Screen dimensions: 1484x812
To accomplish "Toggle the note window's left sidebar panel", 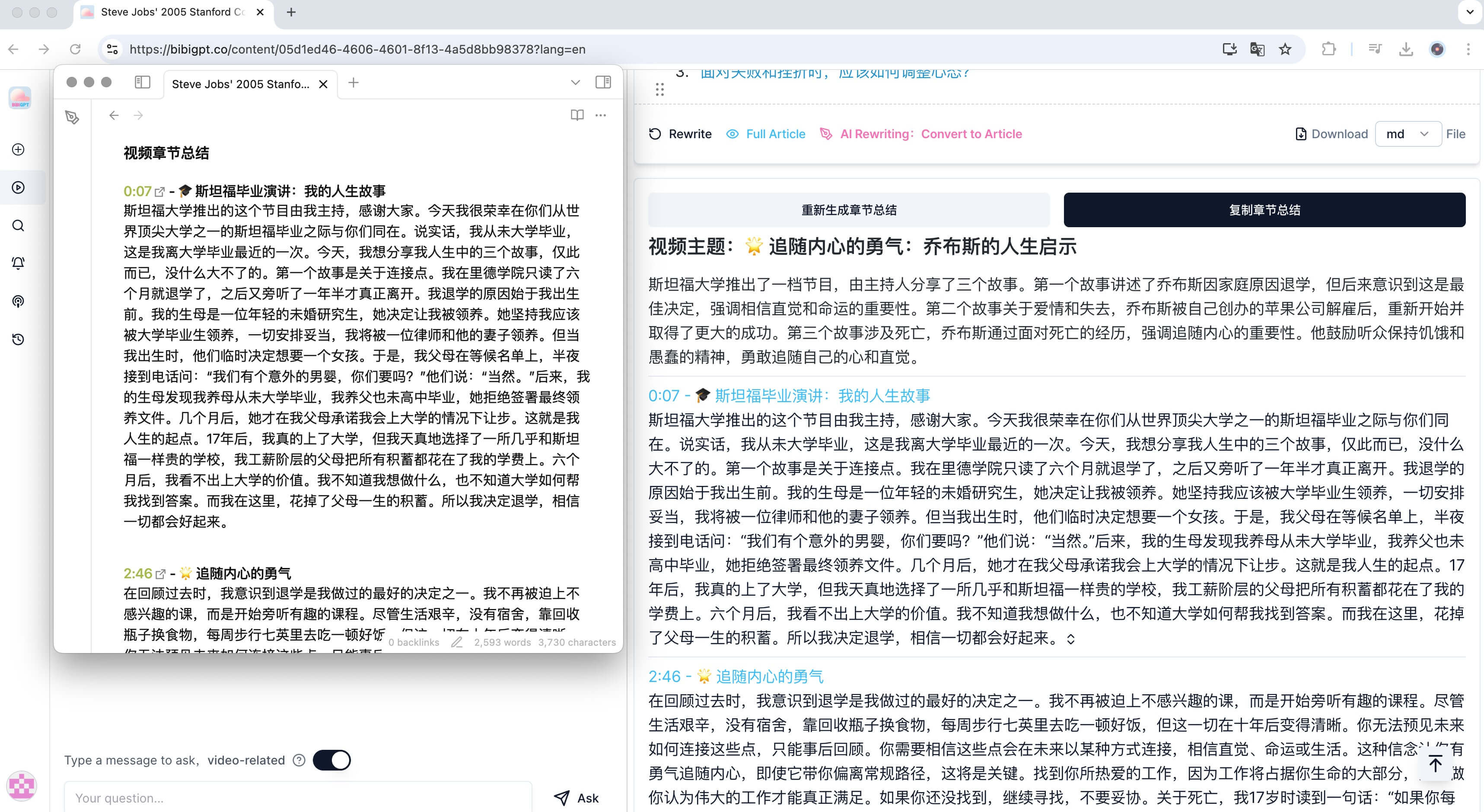I will coord(142,82).
